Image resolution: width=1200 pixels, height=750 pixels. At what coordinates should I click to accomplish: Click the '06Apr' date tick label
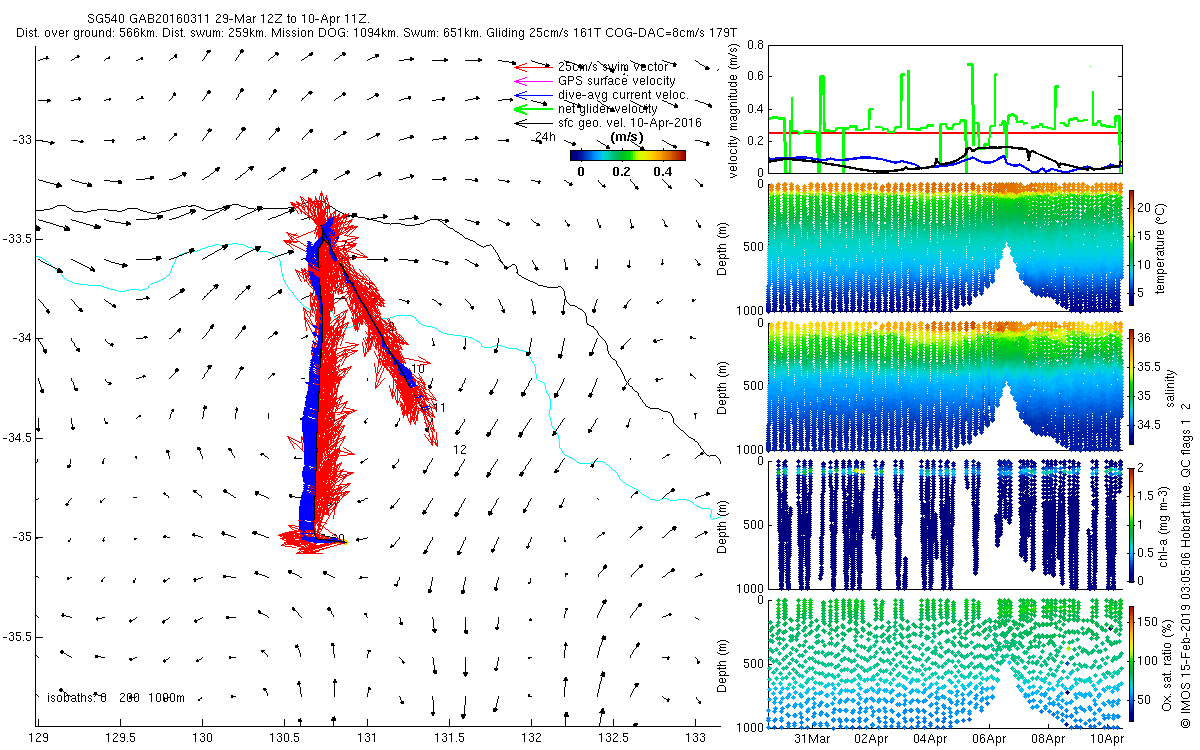pos(989,739)
